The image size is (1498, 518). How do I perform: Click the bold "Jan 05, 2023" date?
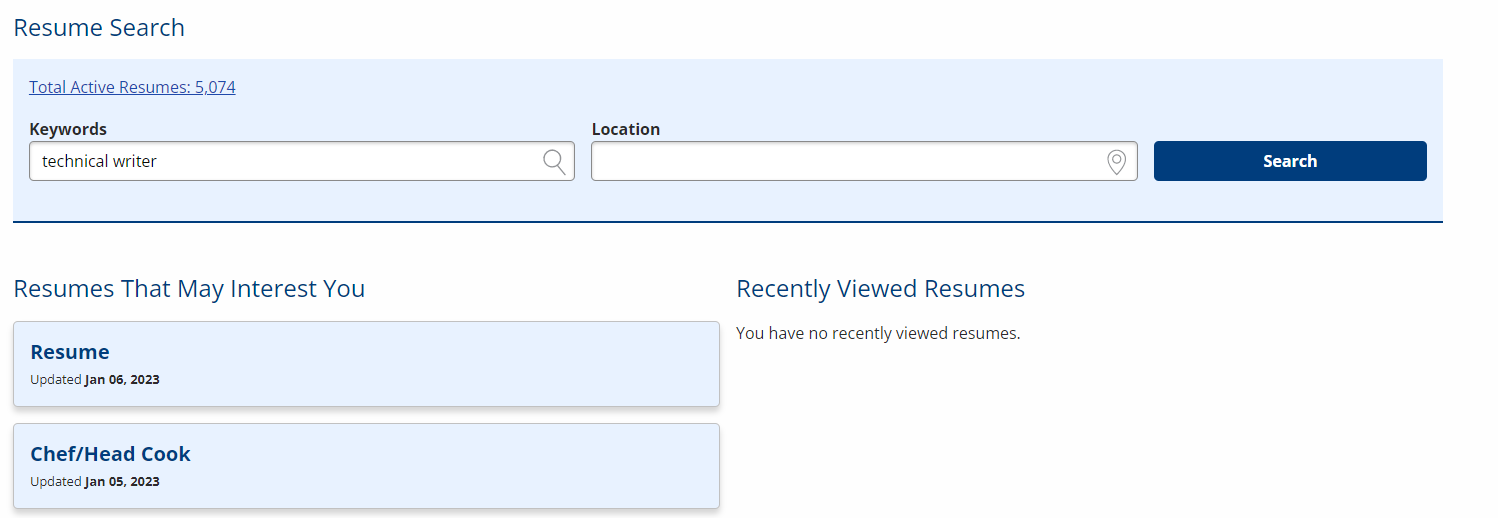122,482
